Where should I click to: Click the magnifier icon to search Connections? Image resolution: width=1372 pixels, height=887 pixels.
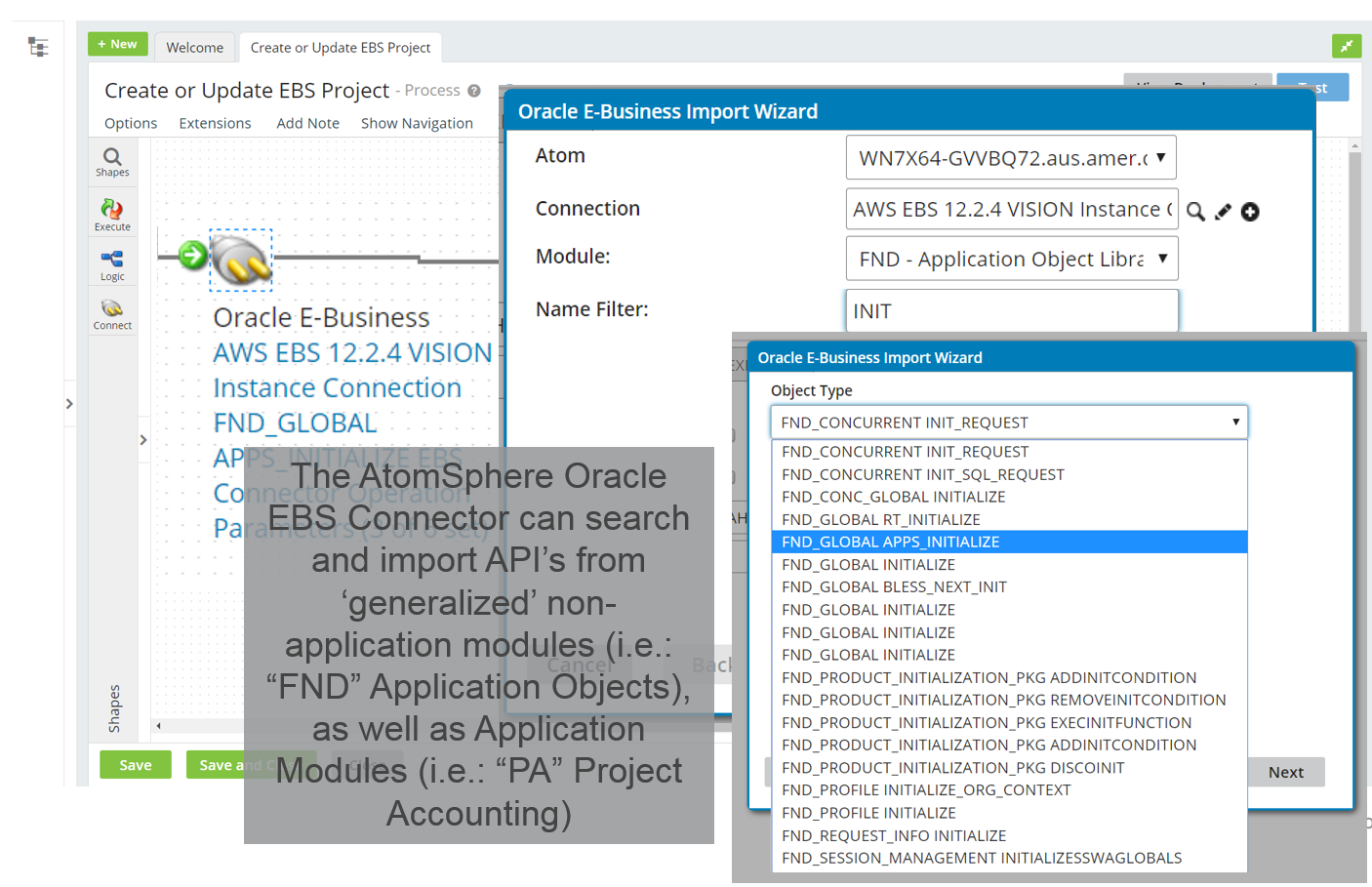tap(1196, 211)
